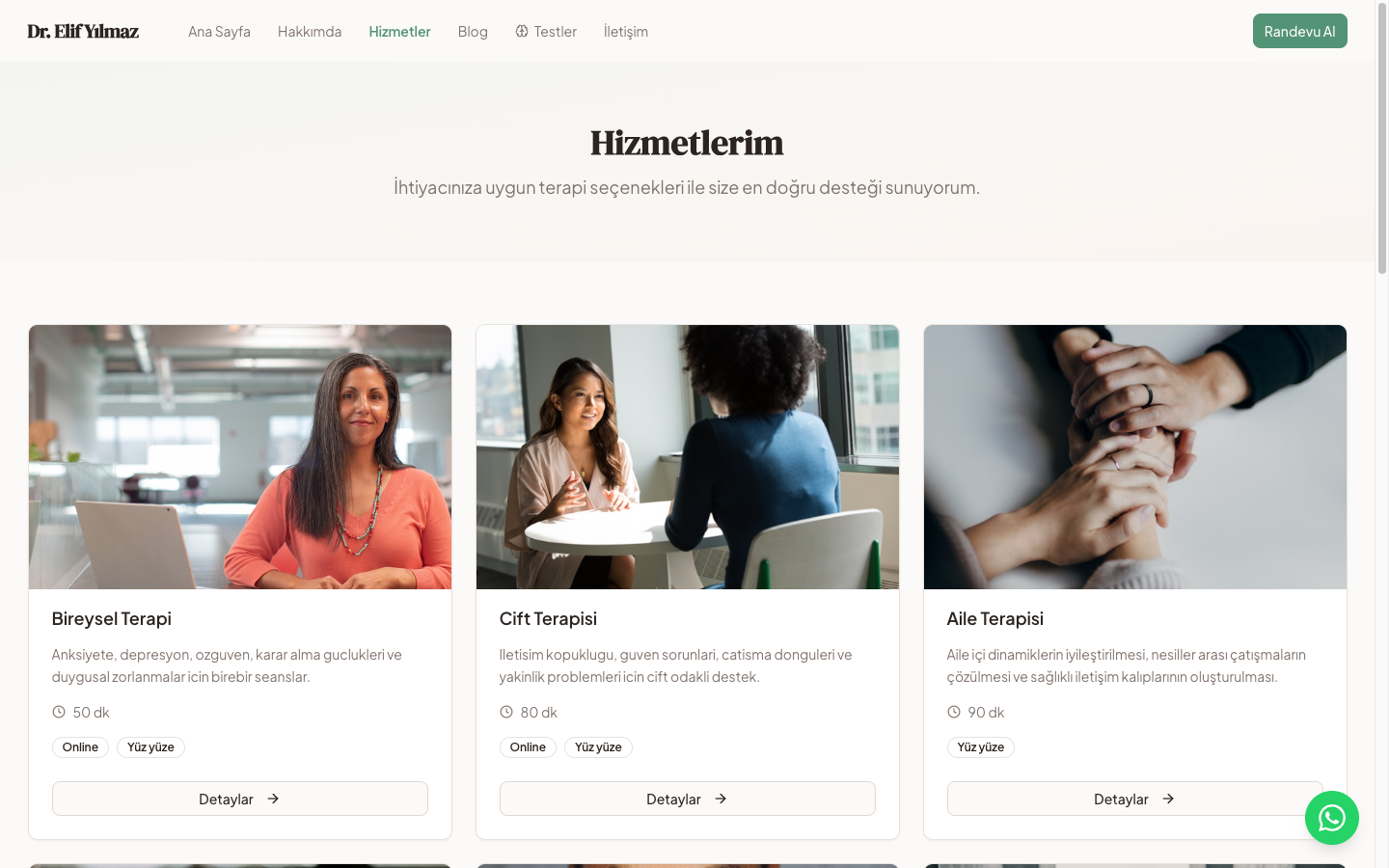The width and height of the screenshot is (1389, 868).
Task: Open the Ana Sayfa menu item
Action: (x=219, y=31)
